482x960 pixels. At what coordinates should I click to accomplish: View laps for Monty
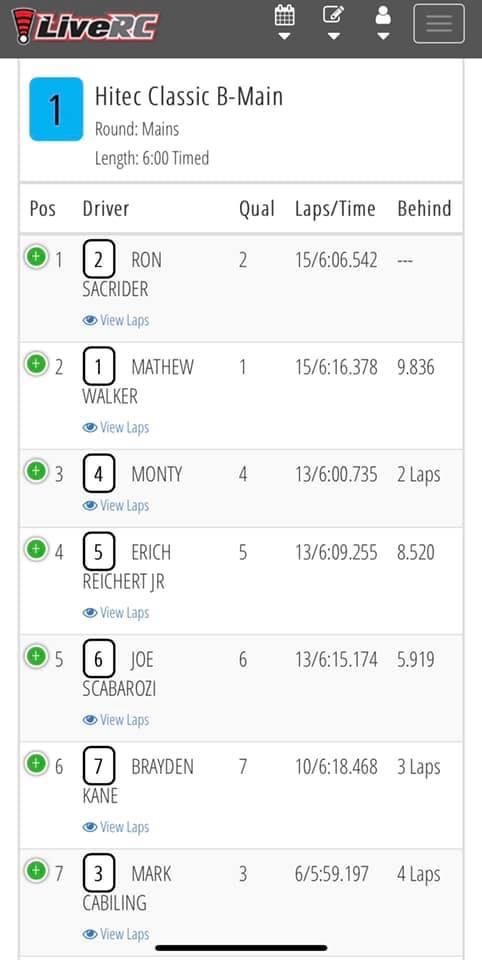pos(116,505)
